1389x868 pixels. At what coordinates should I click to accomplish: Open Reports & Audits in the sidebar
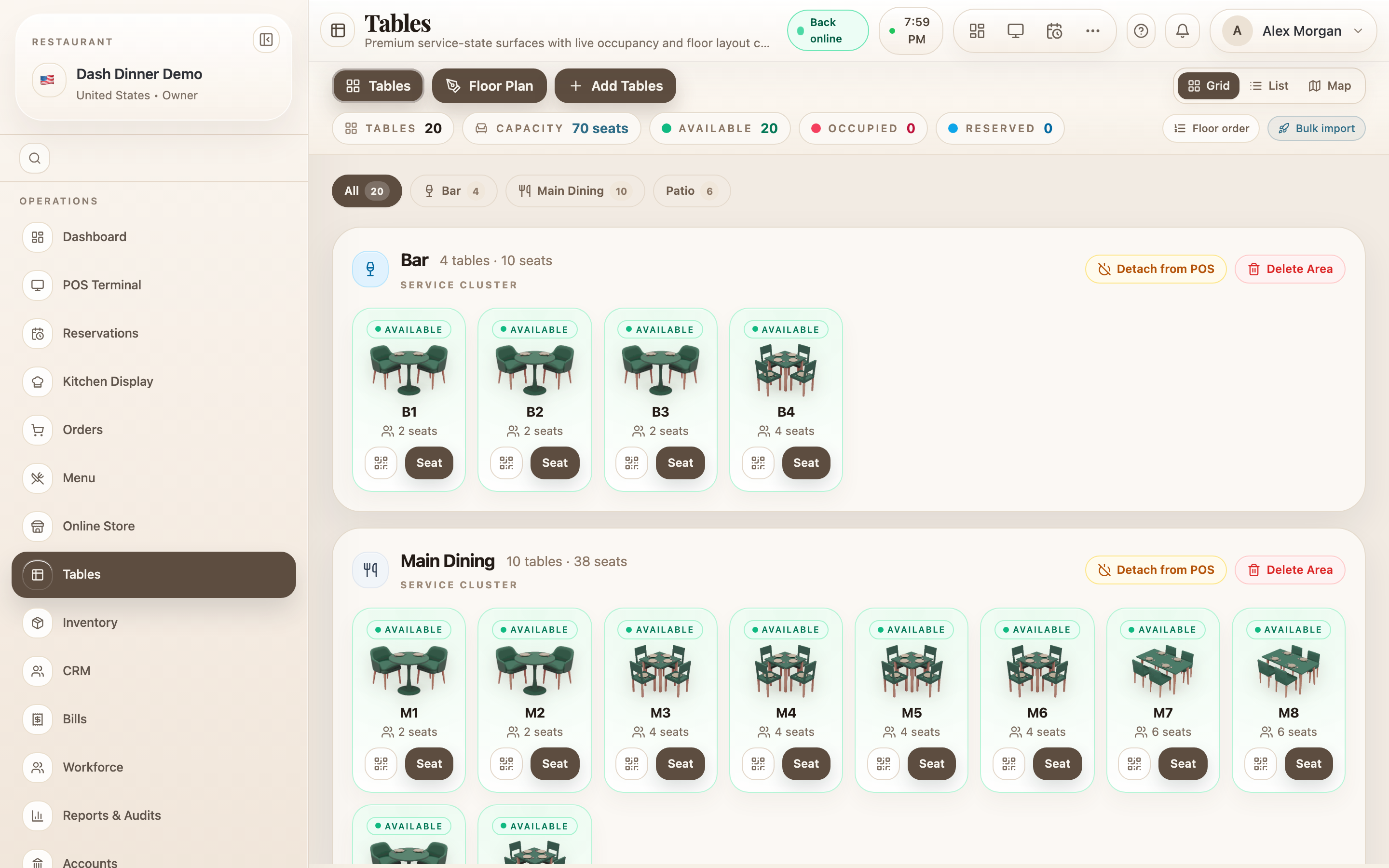click(154, 816)
